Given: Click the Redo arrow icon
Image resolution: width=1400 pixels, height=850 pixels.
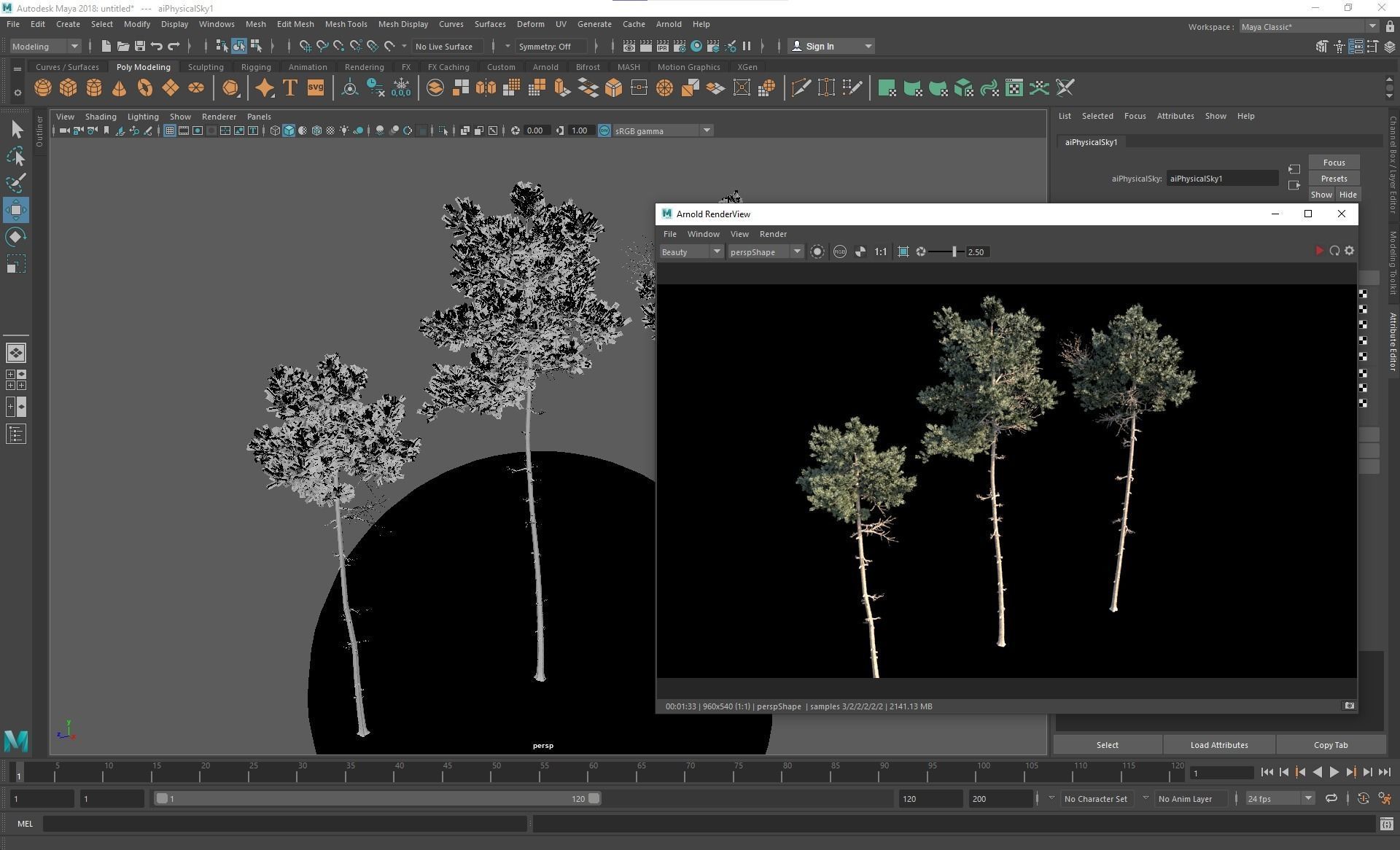Looking at the screenshot, I should (174, 46).
